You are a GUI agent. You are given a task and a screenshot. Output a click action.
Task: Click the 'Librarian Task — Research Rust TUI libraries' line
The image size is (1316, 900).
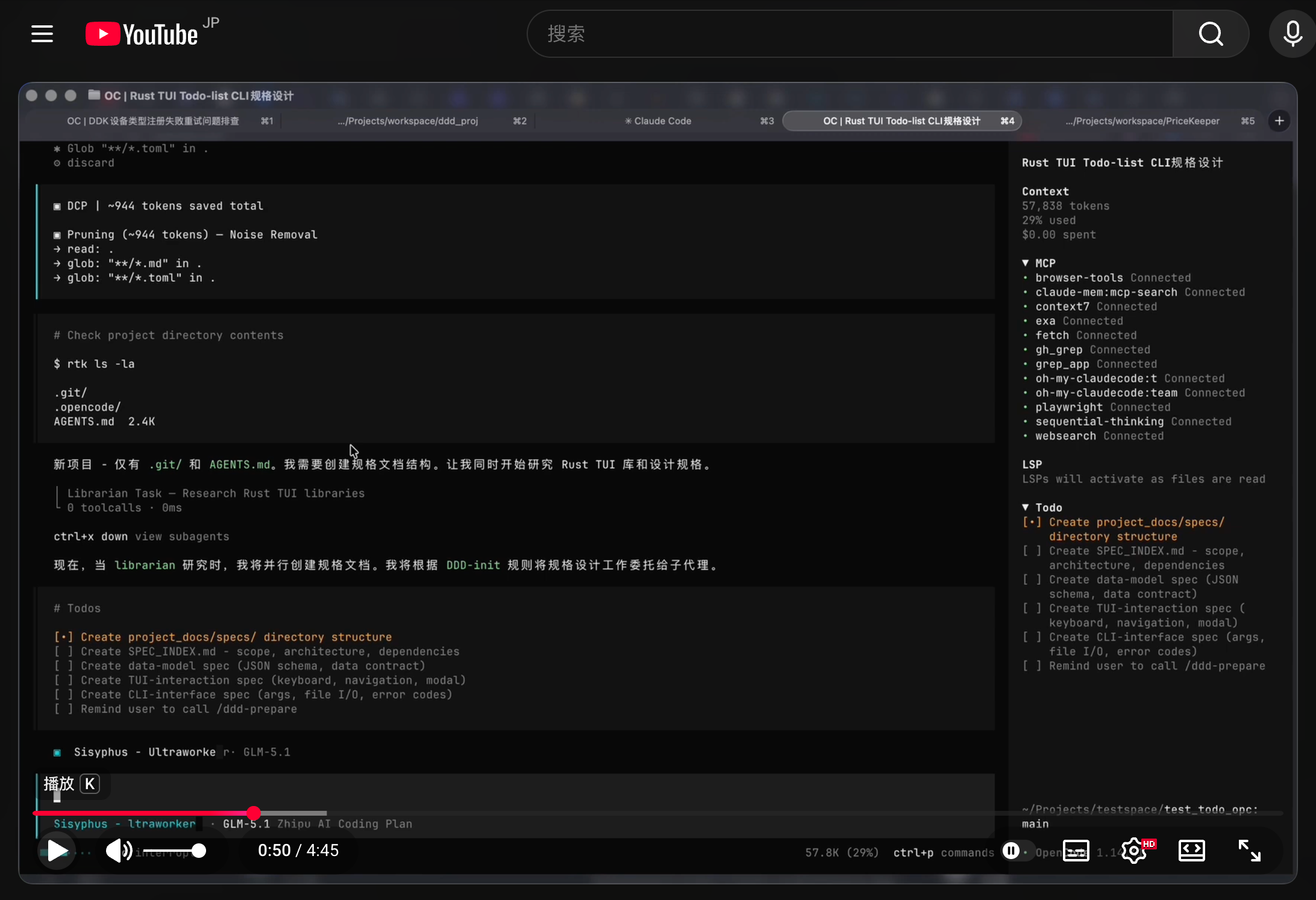(x=216, y=493)
